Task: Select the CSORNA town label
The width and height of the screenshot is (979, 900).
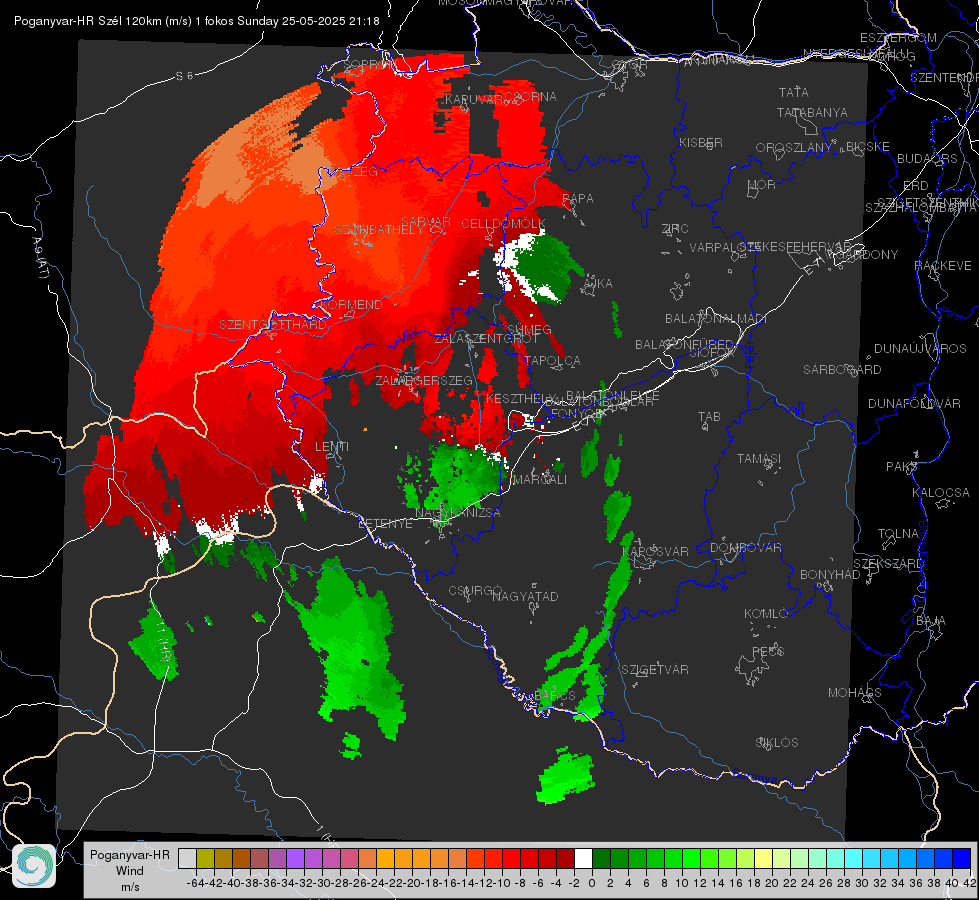Action: tap(530, 97)
